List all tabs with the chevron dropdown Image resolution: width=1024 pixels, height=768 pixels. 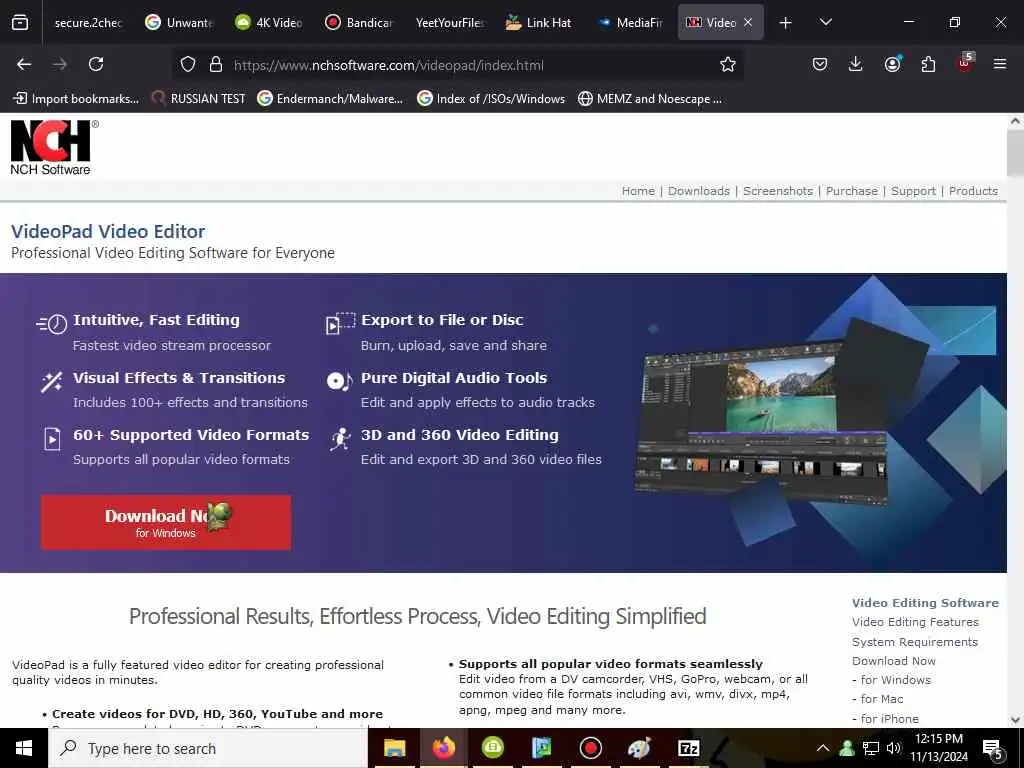click(x=825, y=22)
